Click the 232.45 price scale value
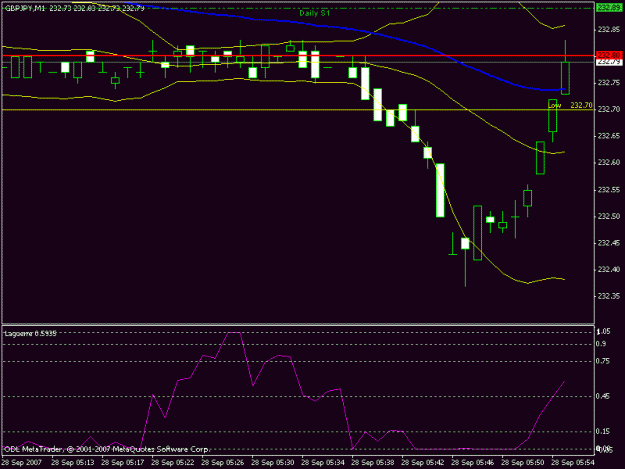Viewport: 625px width, 469px height. click(x=609, y=243)
